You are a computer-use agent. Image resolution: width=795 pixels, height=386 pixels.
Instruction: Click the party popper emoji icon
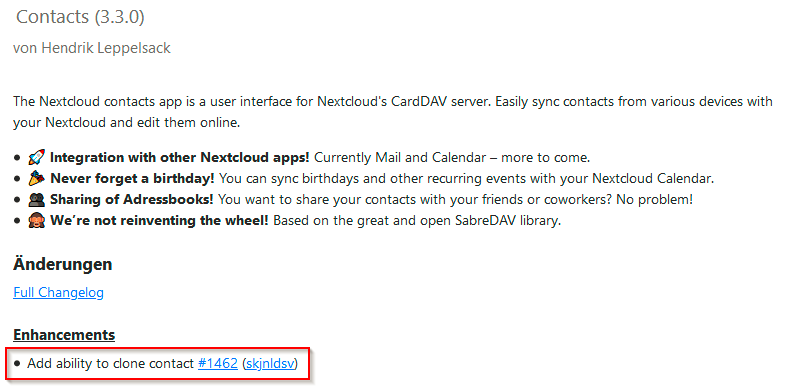[37, 179]
